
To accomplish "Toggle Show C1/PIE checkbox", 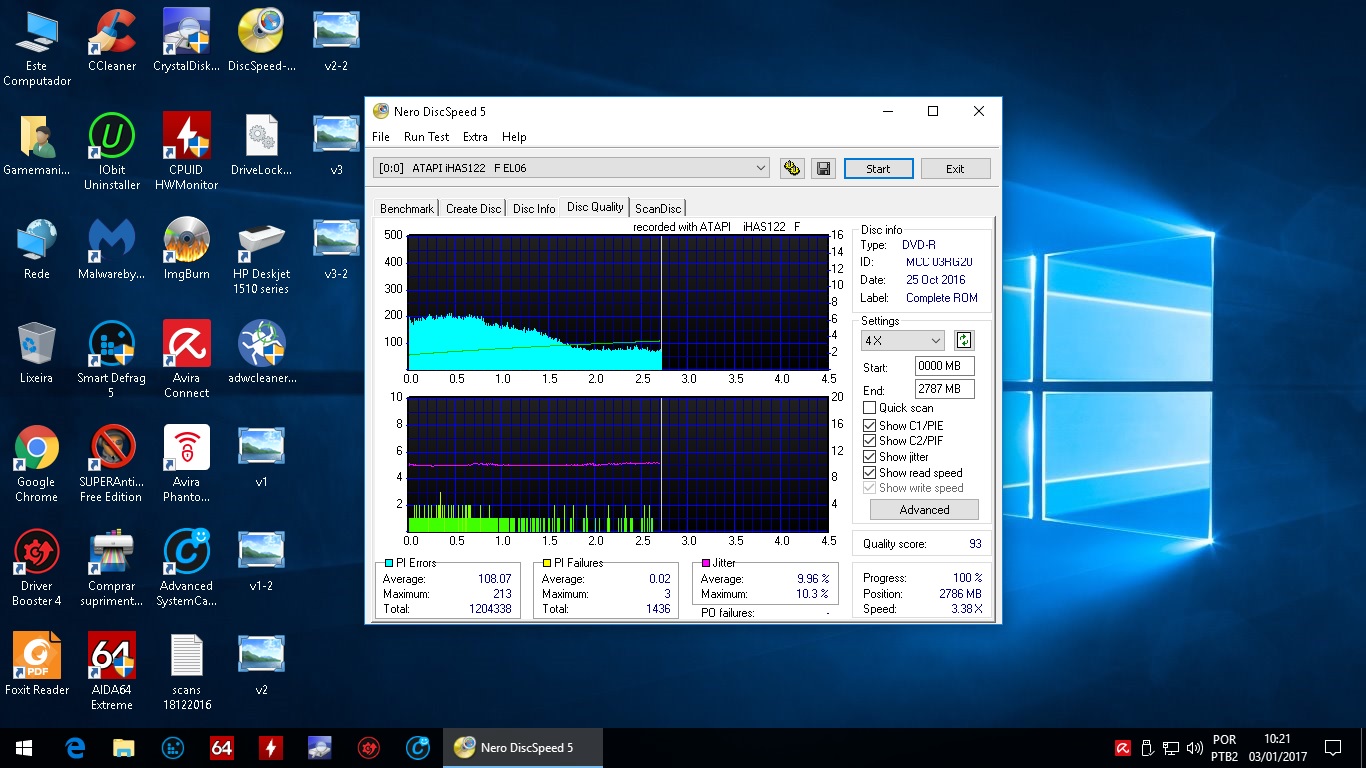I will pos(869,426).
